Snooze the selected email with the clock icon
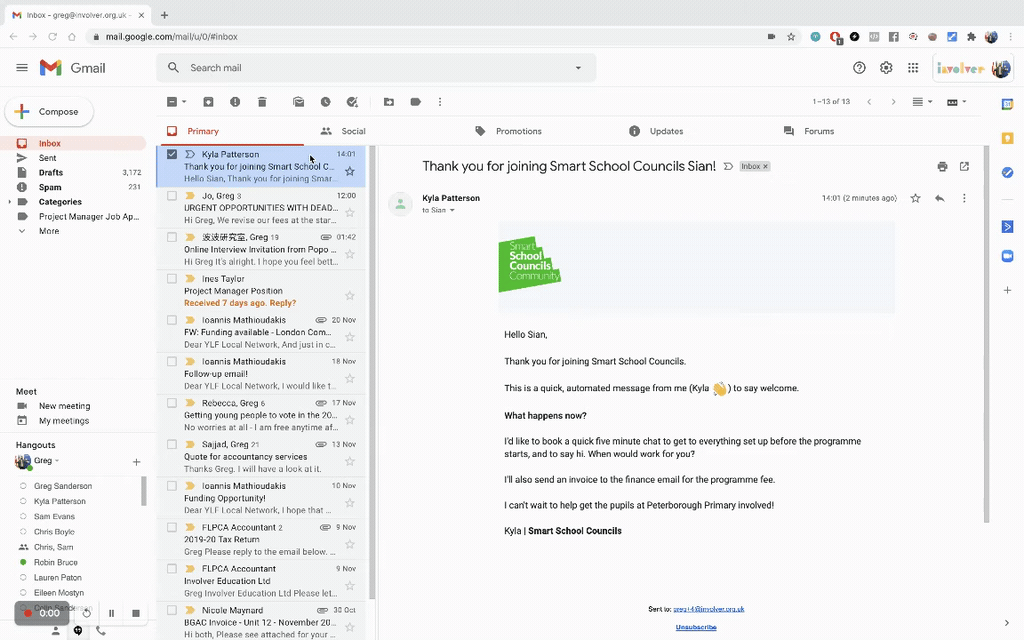The width and height of the screenshot is (1024, 640). [x=325, y=102]
